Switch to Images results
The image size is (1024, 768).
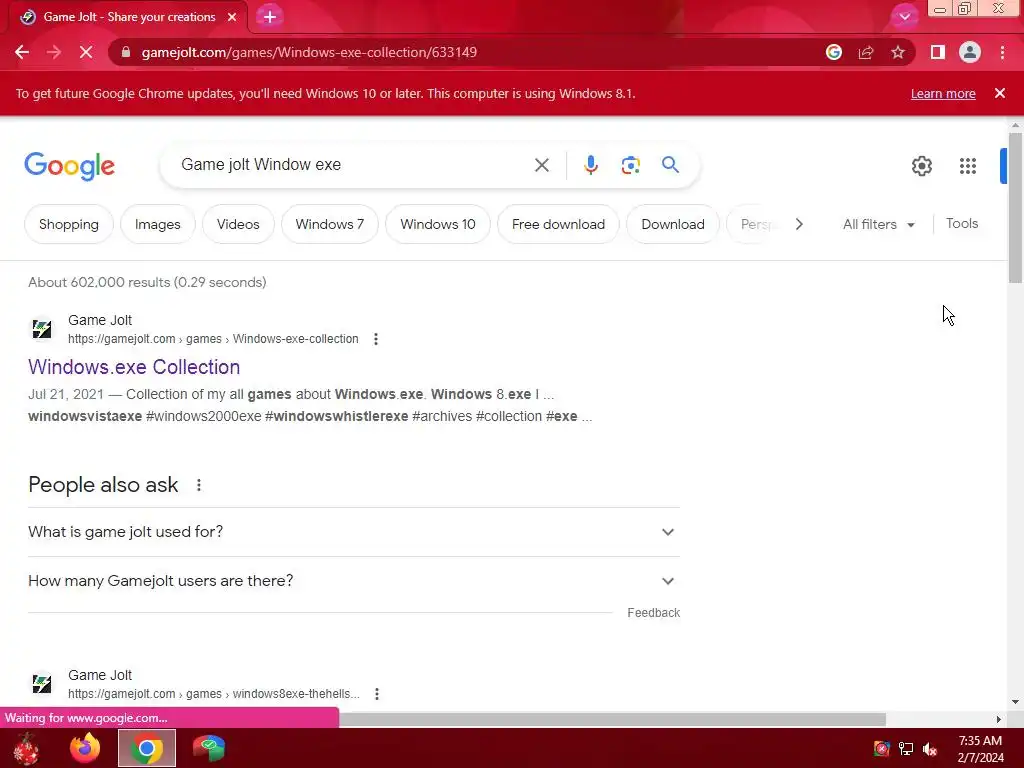click(157, 224)
